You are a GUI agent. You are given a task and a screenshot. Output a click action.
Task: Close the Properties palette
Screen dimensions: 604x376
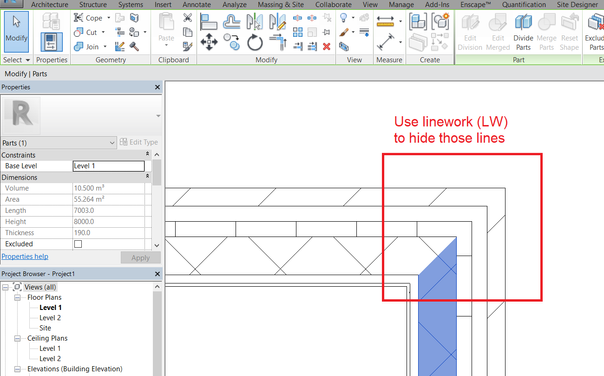click(x=157, y=87)
